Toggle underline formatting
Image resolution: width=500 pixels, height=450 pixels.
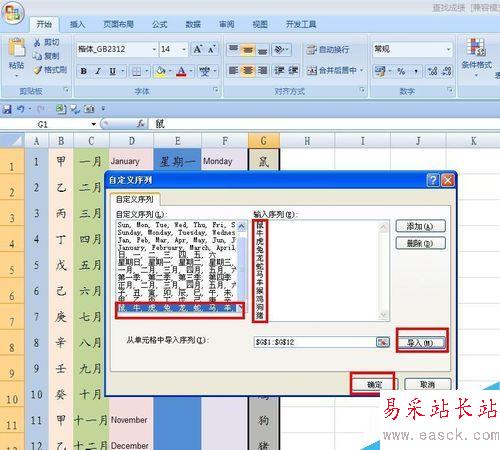pyautogui.click(x=113, y=71)
